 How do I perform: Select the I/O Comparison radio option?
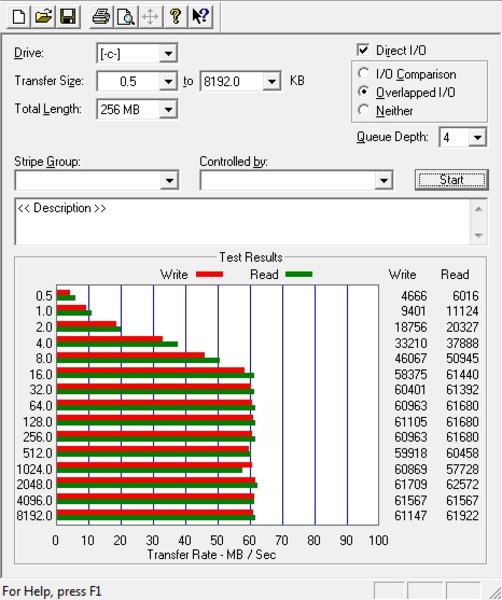(363, 73)
